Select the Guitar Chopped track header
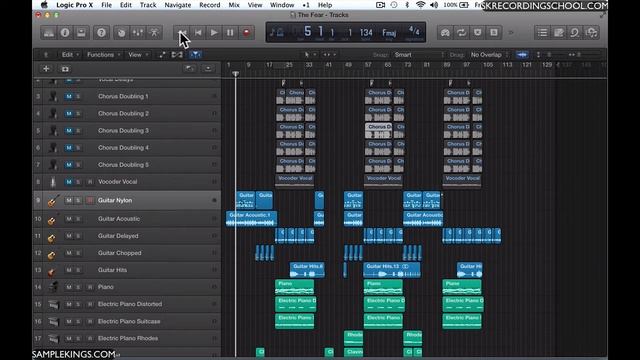 pyautogui.click(x=127, y=253)
